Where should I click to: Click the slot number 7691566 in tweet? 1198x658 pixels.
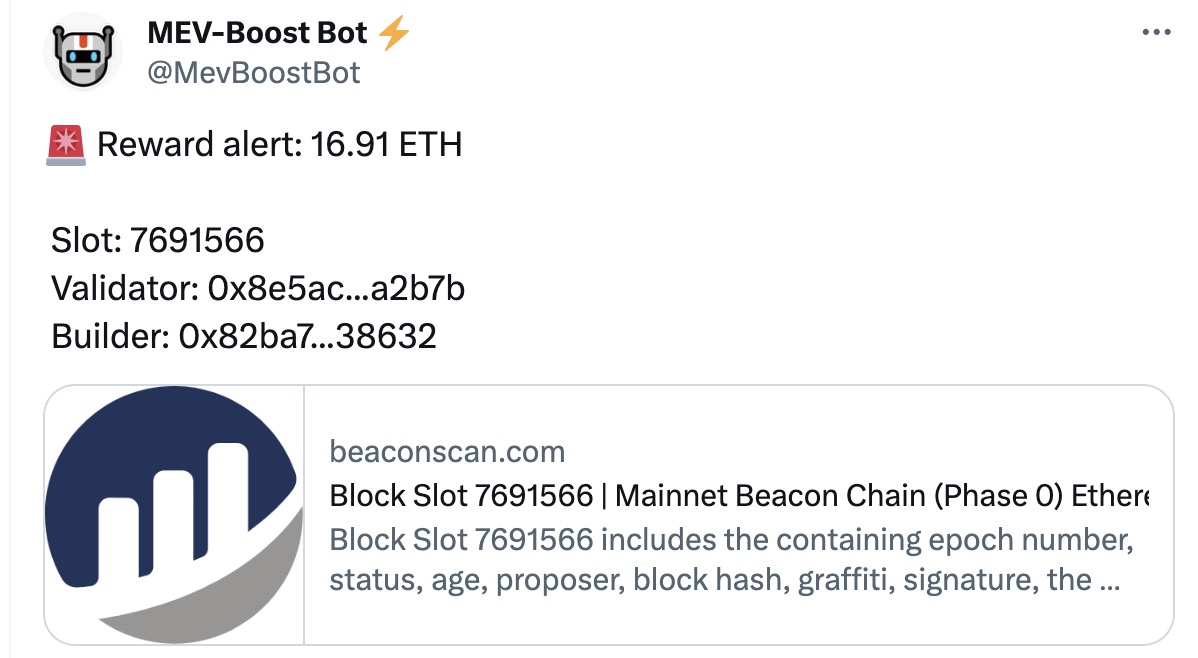[x=197, y=240]
